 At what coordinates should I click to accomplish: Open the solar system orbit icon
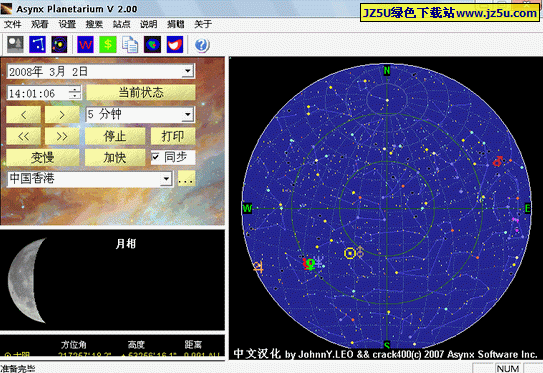point(60,45)
